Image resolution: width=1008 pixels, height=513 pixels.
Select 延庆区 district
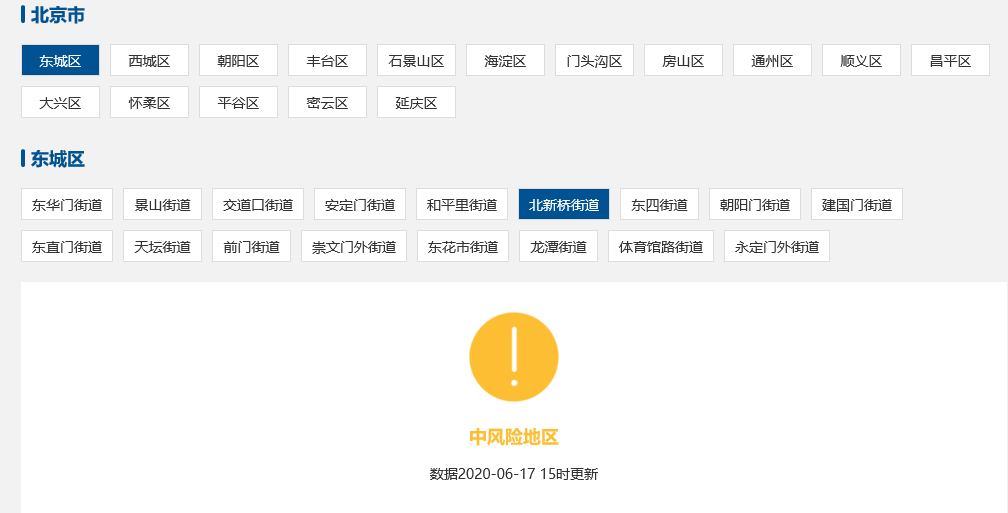(x=417, y=102)
